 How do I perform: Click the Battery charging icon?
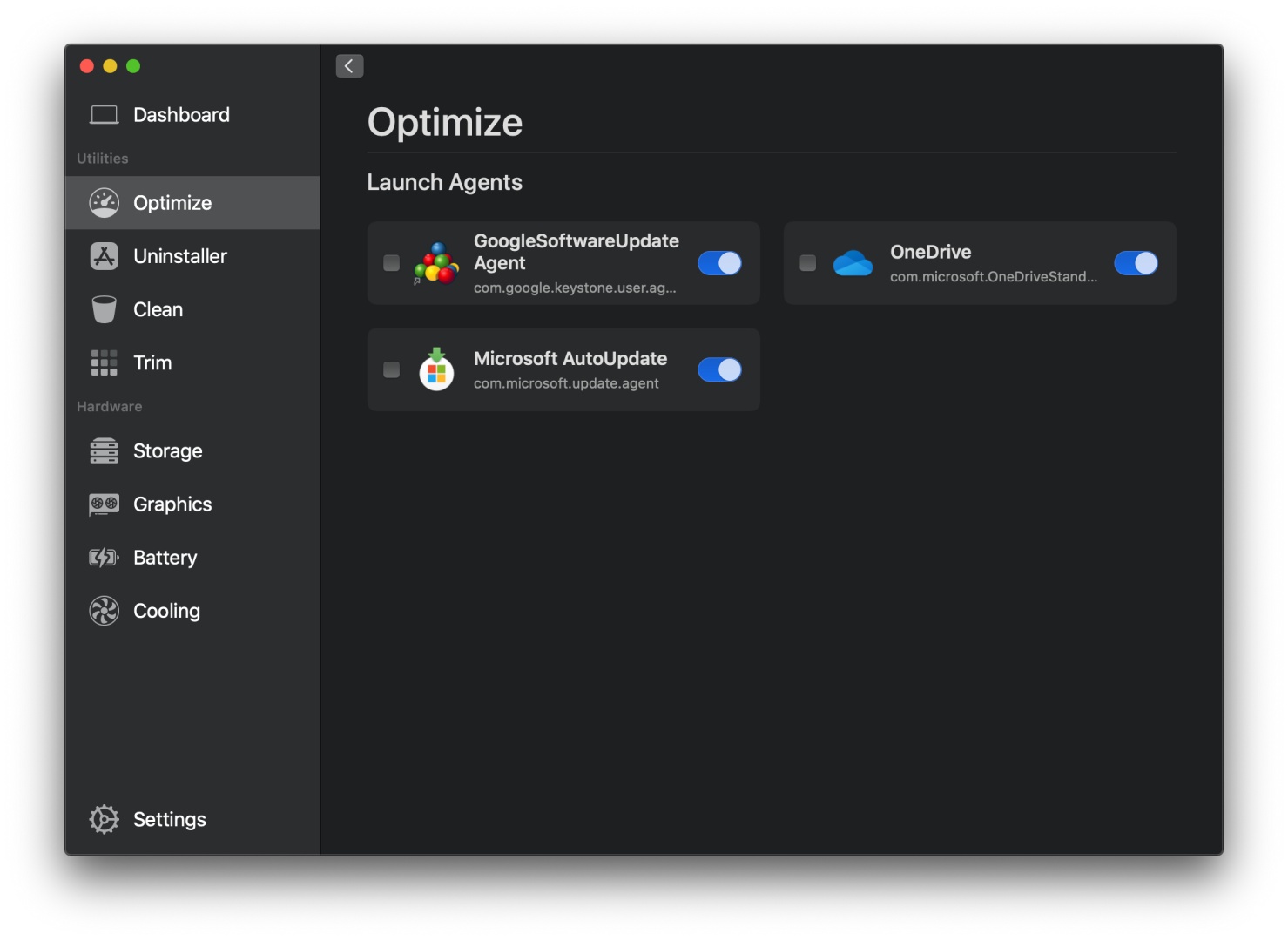[105, 558]
